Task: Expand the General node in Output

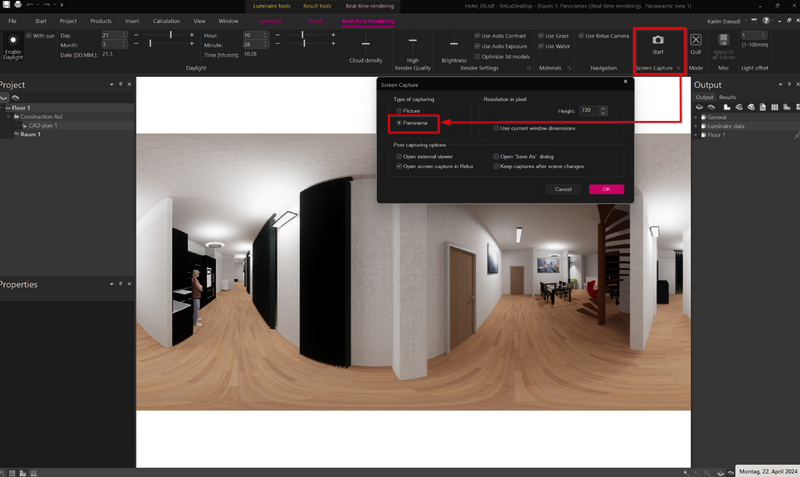Action: [697, 117]
